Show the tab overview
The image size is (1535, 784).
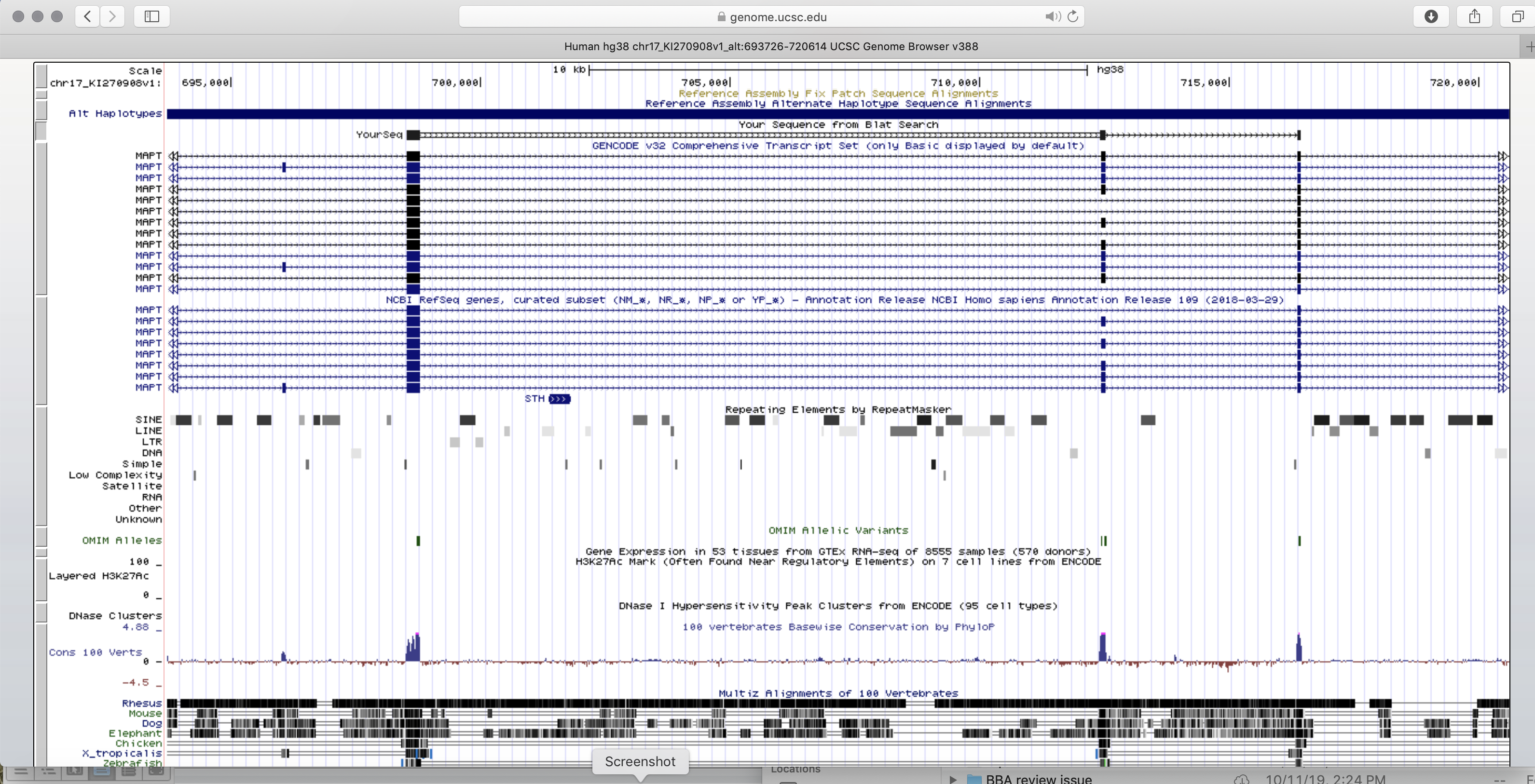pyautogui.click(x=1517, y=16)
